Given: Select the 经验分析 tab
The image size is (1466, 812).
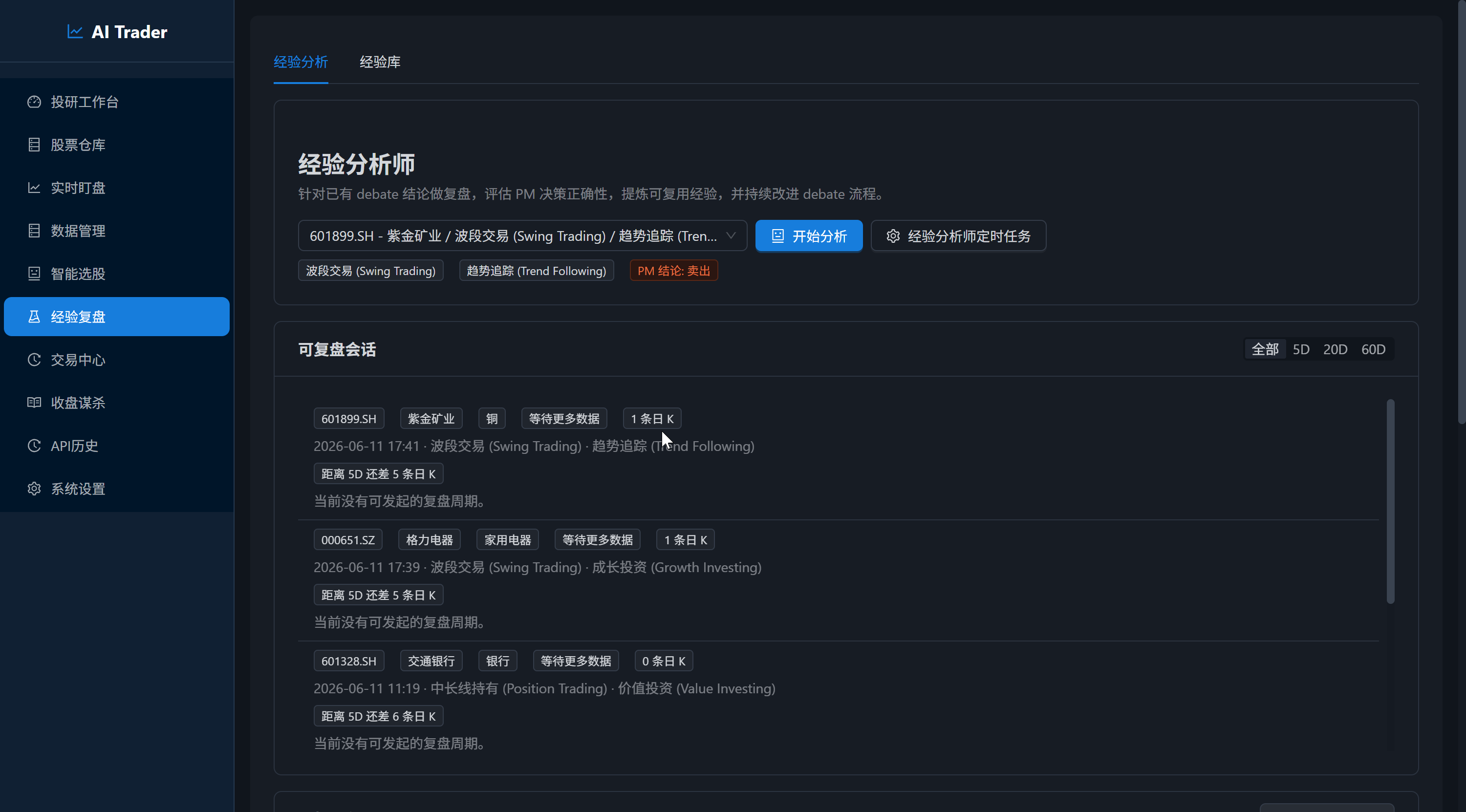Looking at the screenshot, I should coord(301,62).
